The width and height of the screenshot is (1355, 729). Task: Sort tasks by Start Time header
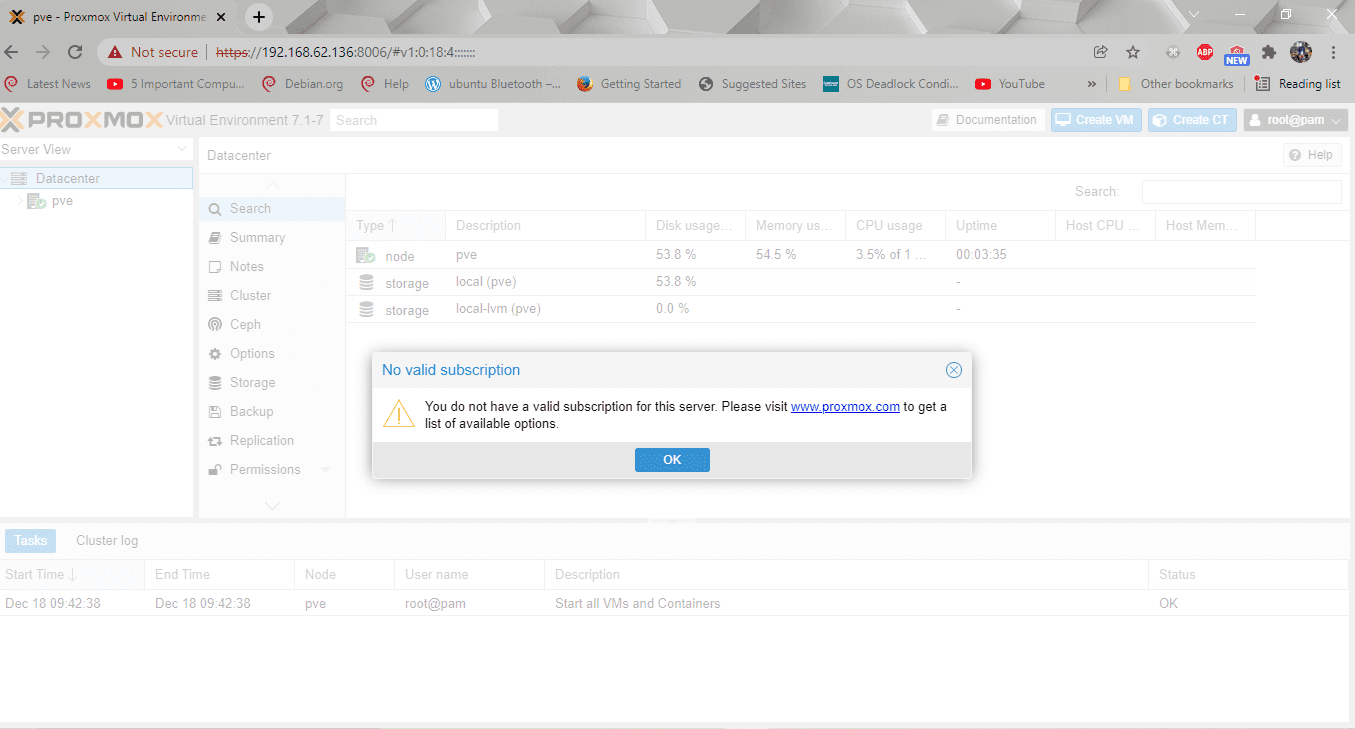(x=72, y=574)
